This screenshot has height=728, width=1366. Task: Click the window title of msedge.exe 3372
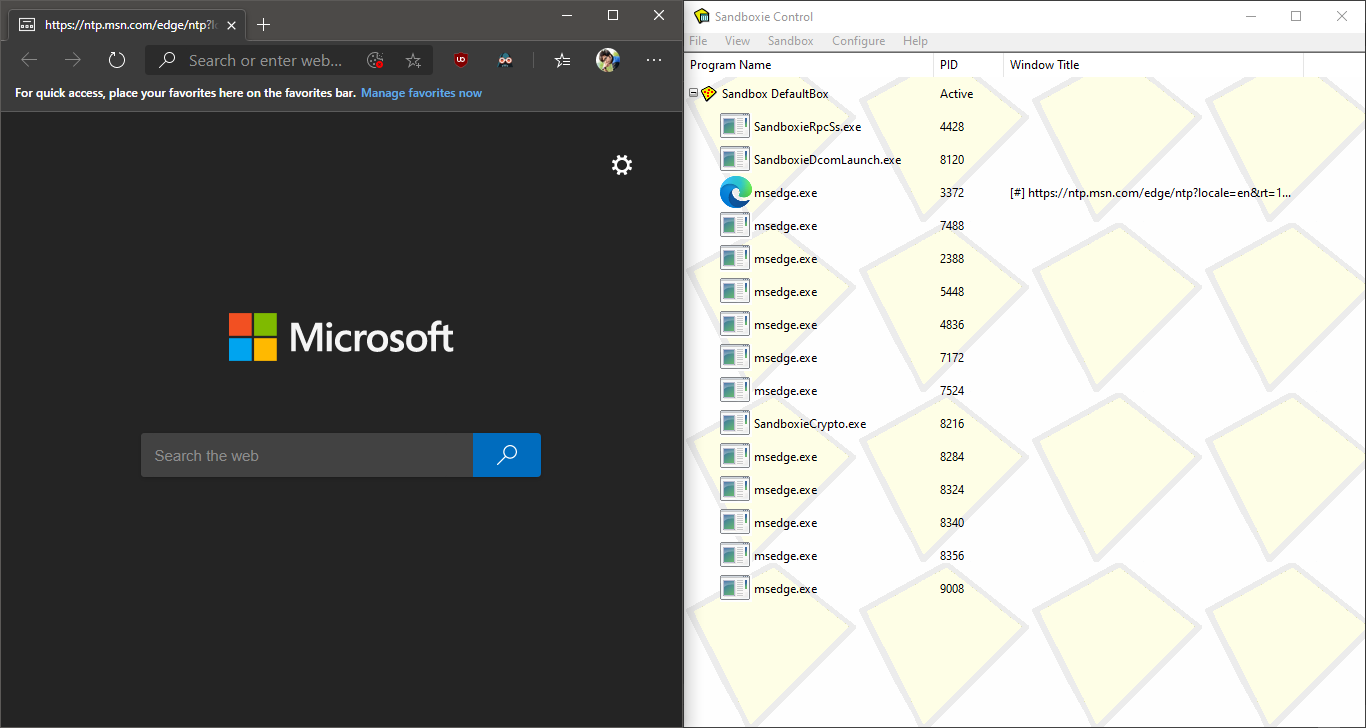coord(1150,193)
